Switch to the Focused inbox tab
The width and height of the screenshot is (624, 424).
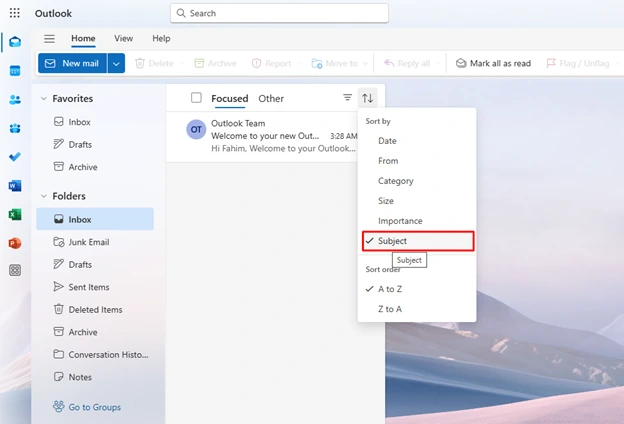230,98
